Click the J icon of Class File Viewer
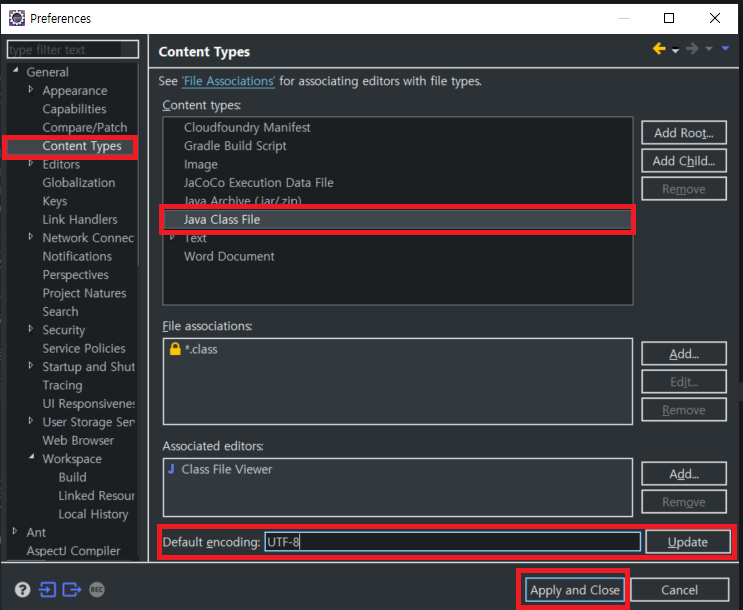The height and width of the screenshot is (610, 743). point(172,469)
